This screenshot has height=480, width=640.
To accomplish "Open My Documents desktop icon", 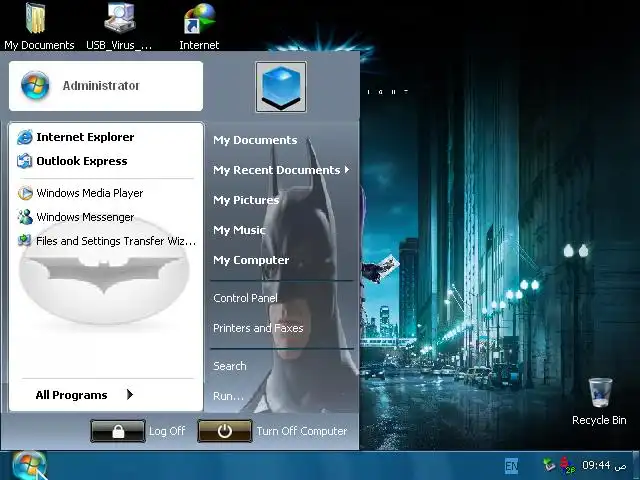I will [39, 26].
